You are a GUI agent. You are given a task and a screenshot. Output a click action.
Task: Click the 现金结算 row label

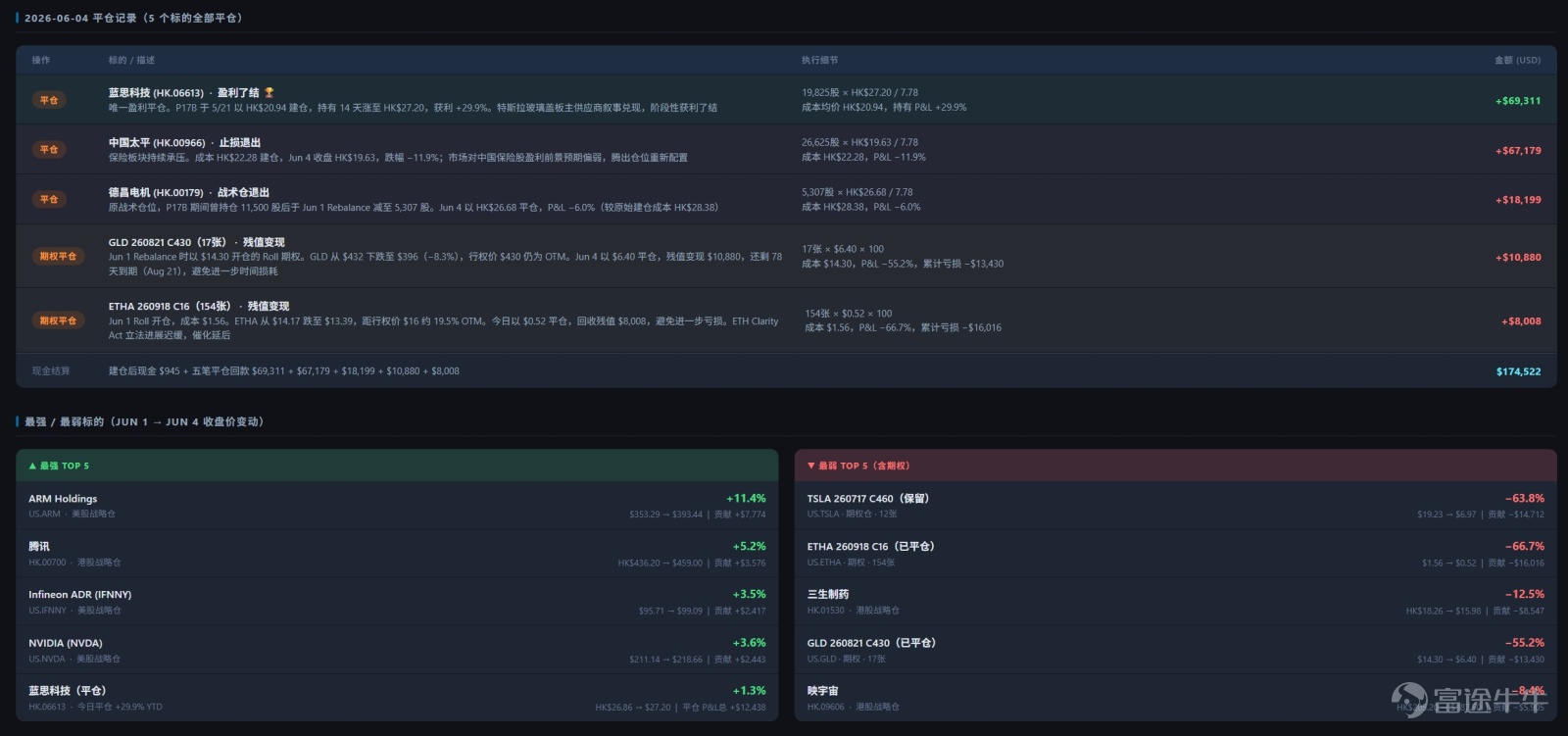pos(51,371)
